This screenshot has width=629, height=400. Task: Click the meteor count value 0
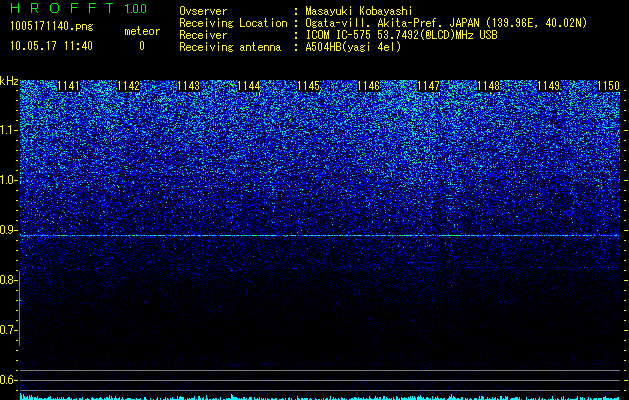pyautogui.click(x=142, y=46)
